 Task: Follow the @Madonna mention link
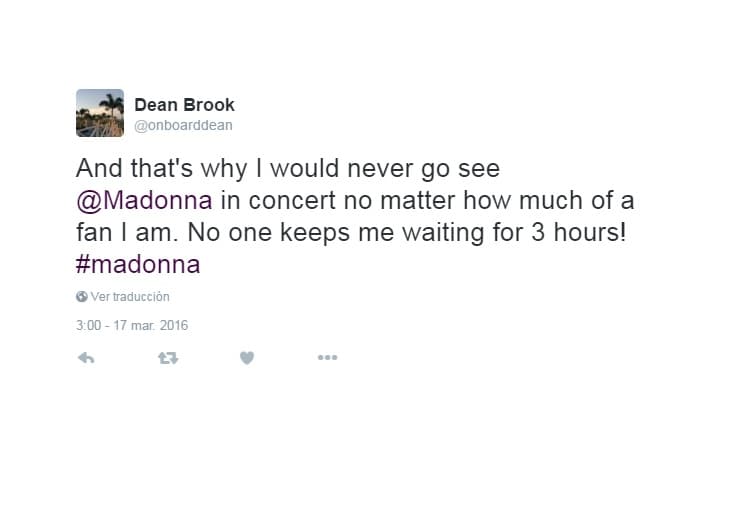click(x=144, y=200)
